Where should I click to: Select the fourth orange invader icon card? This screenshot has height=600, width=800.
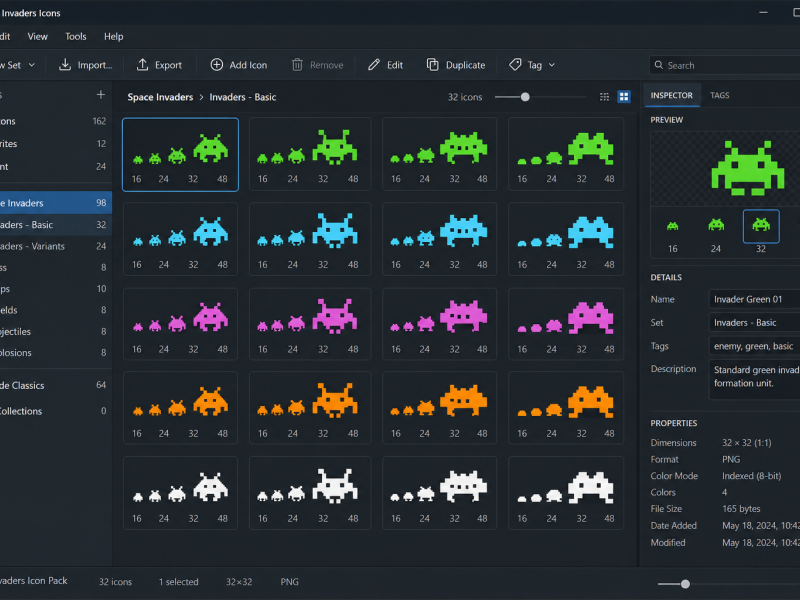tap(566, 408)
